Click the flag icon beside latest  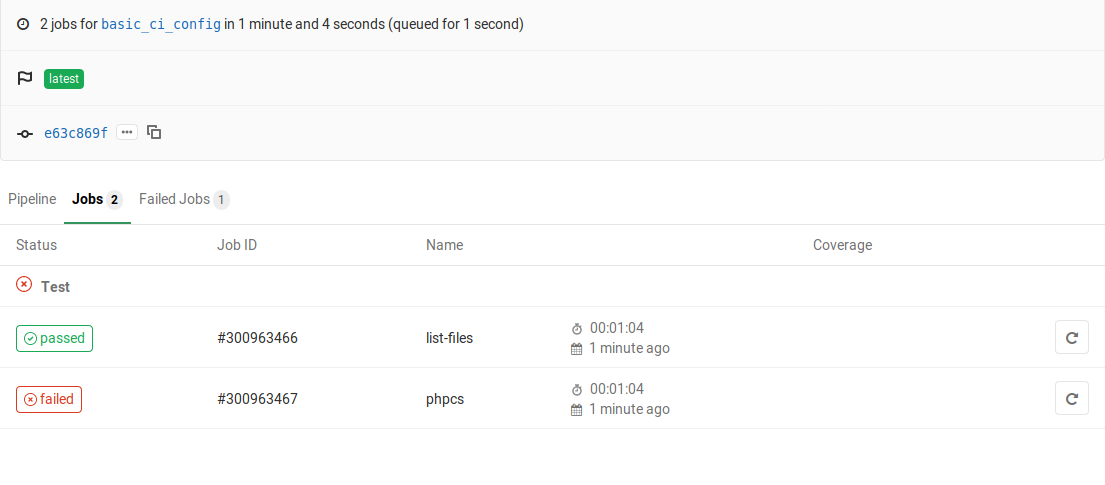[x=25, y=79]
